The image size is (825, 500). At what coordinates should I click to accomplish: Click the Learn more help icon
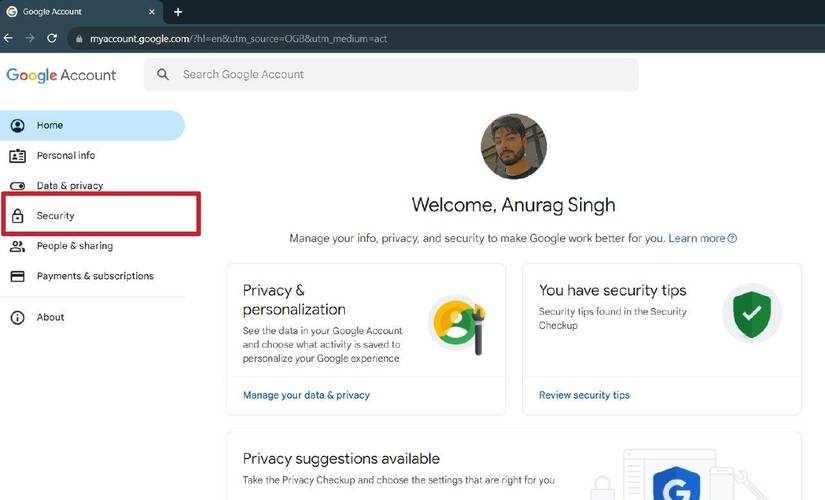click(733, 239)
